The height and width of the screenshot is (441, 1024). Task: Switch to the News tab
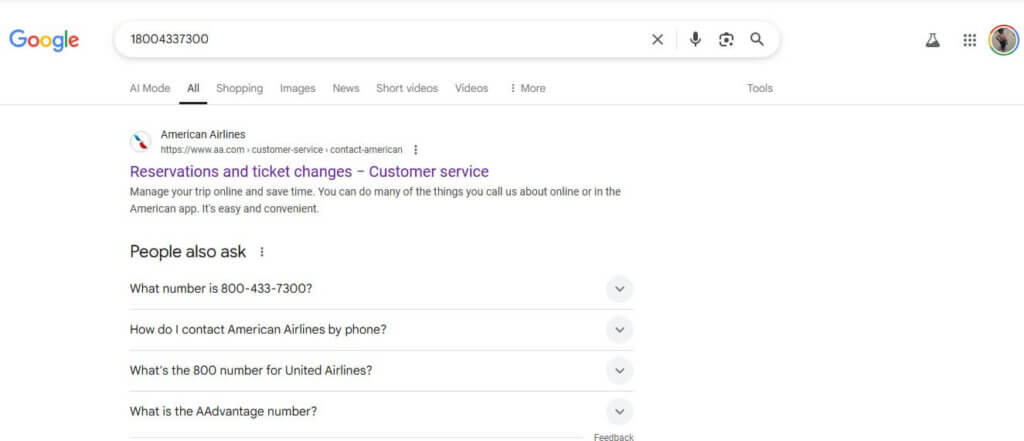point(345,88)
